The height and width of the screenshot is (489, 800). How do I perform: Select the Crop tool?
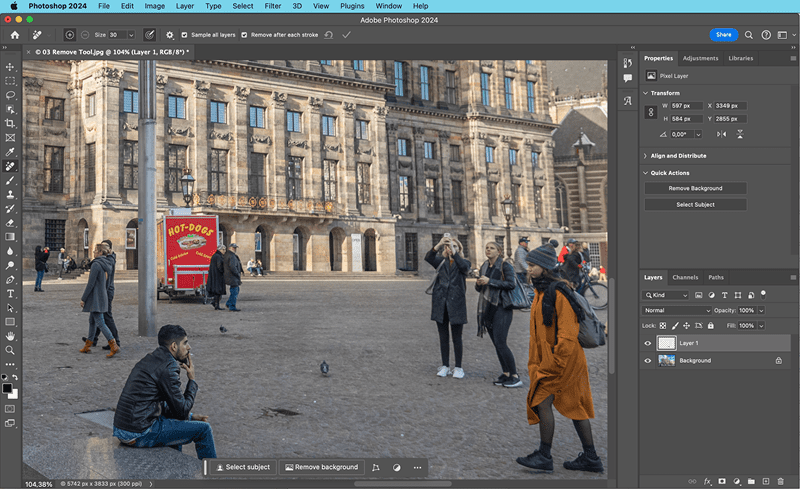pos(10,124)
